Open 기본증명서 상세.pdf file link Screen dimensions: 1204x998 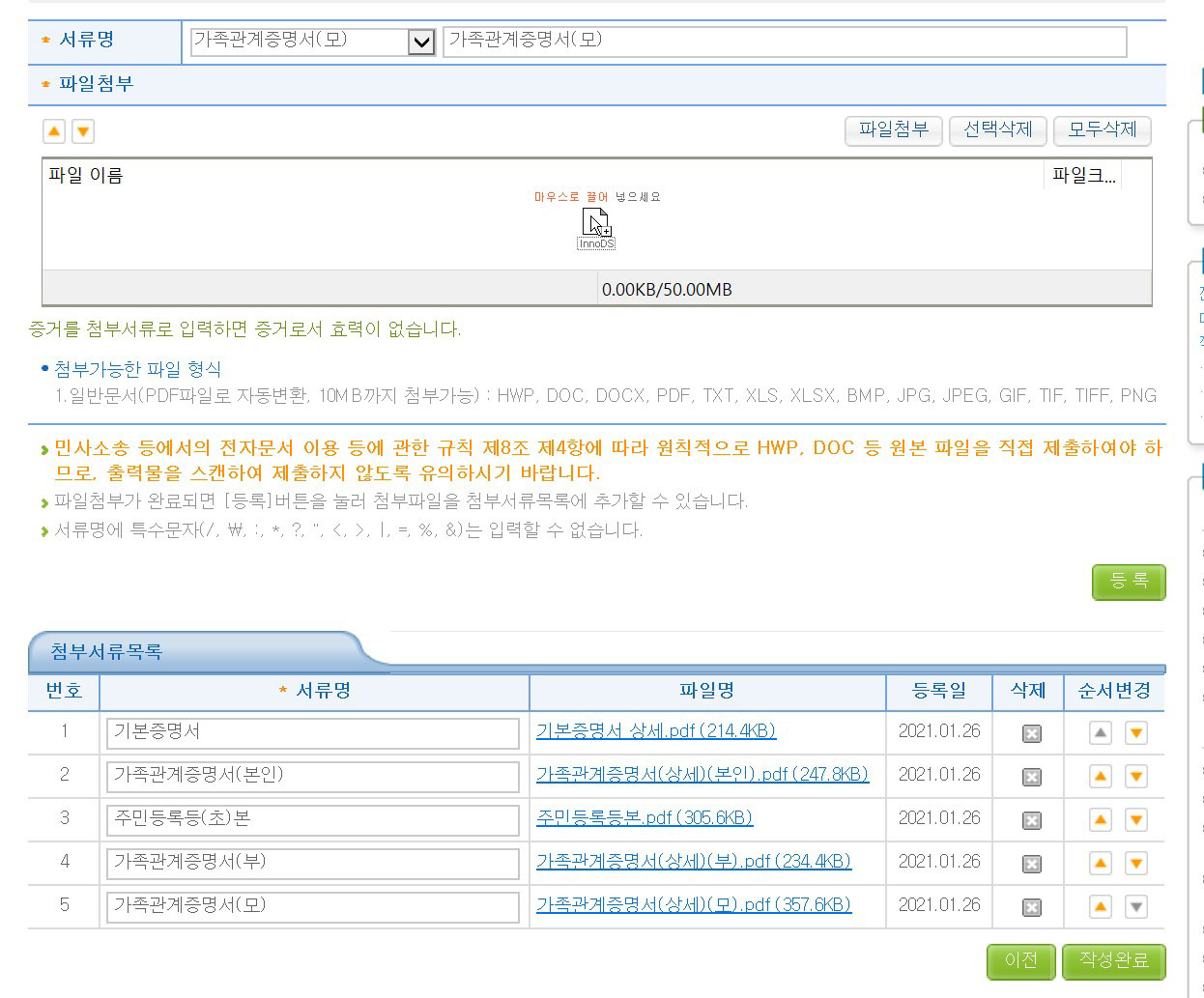[656, 731]
